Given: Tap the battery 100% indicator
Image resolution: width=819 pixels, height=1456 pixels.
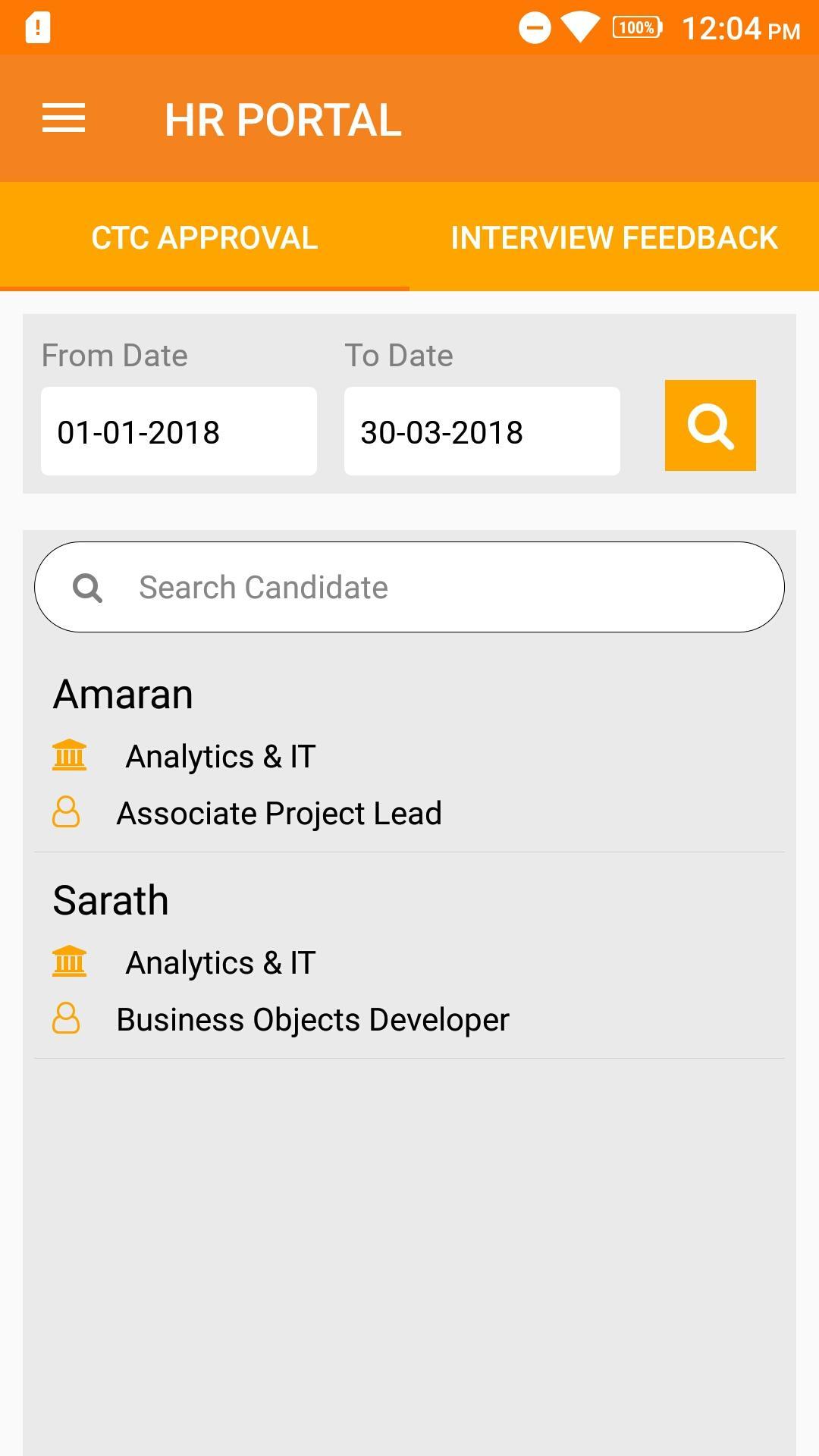Looking at the screenshot, I should [x=638, y=28].
